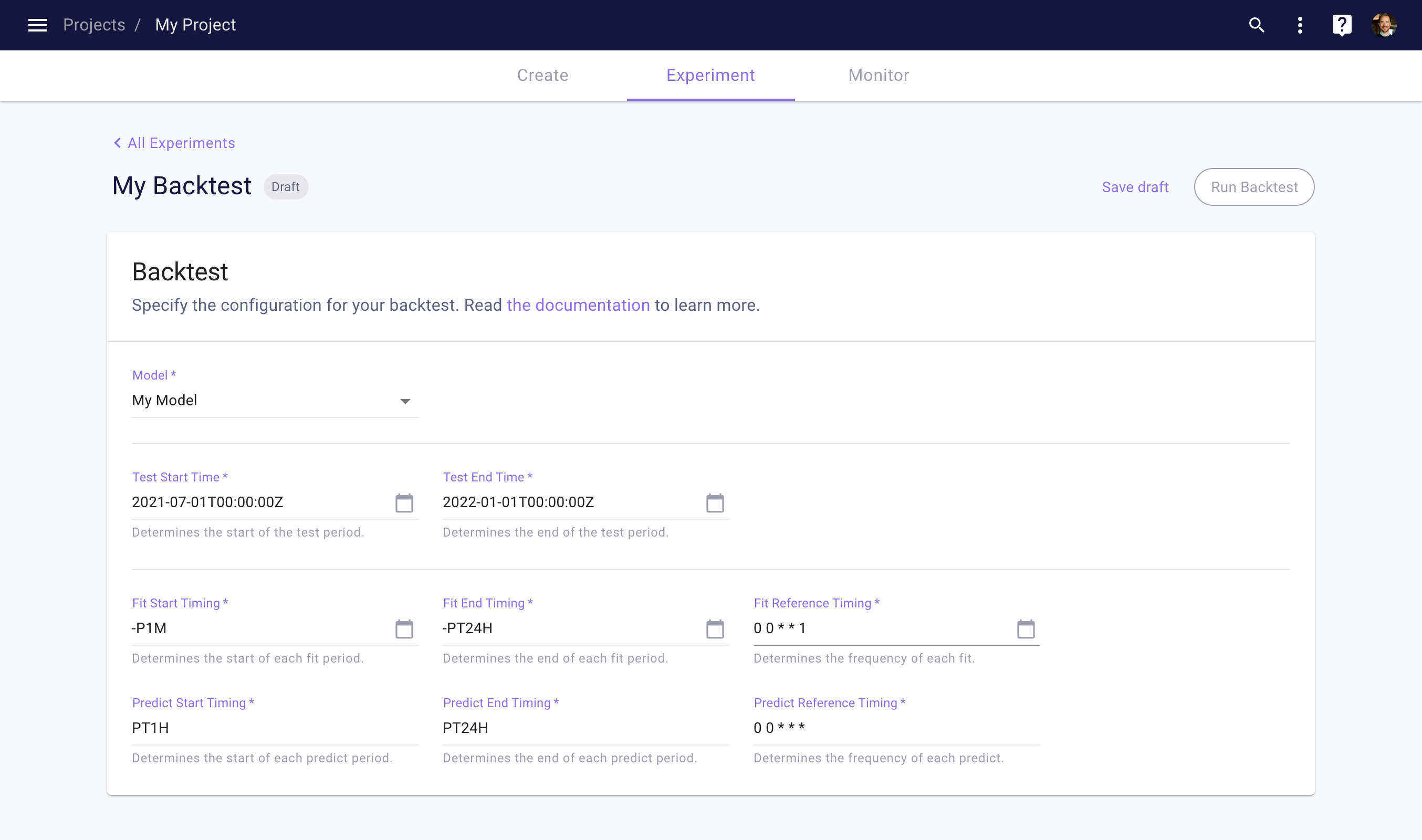Switch to the Create tab
Screen dimensions: 1422x840
tap(542, 75)
